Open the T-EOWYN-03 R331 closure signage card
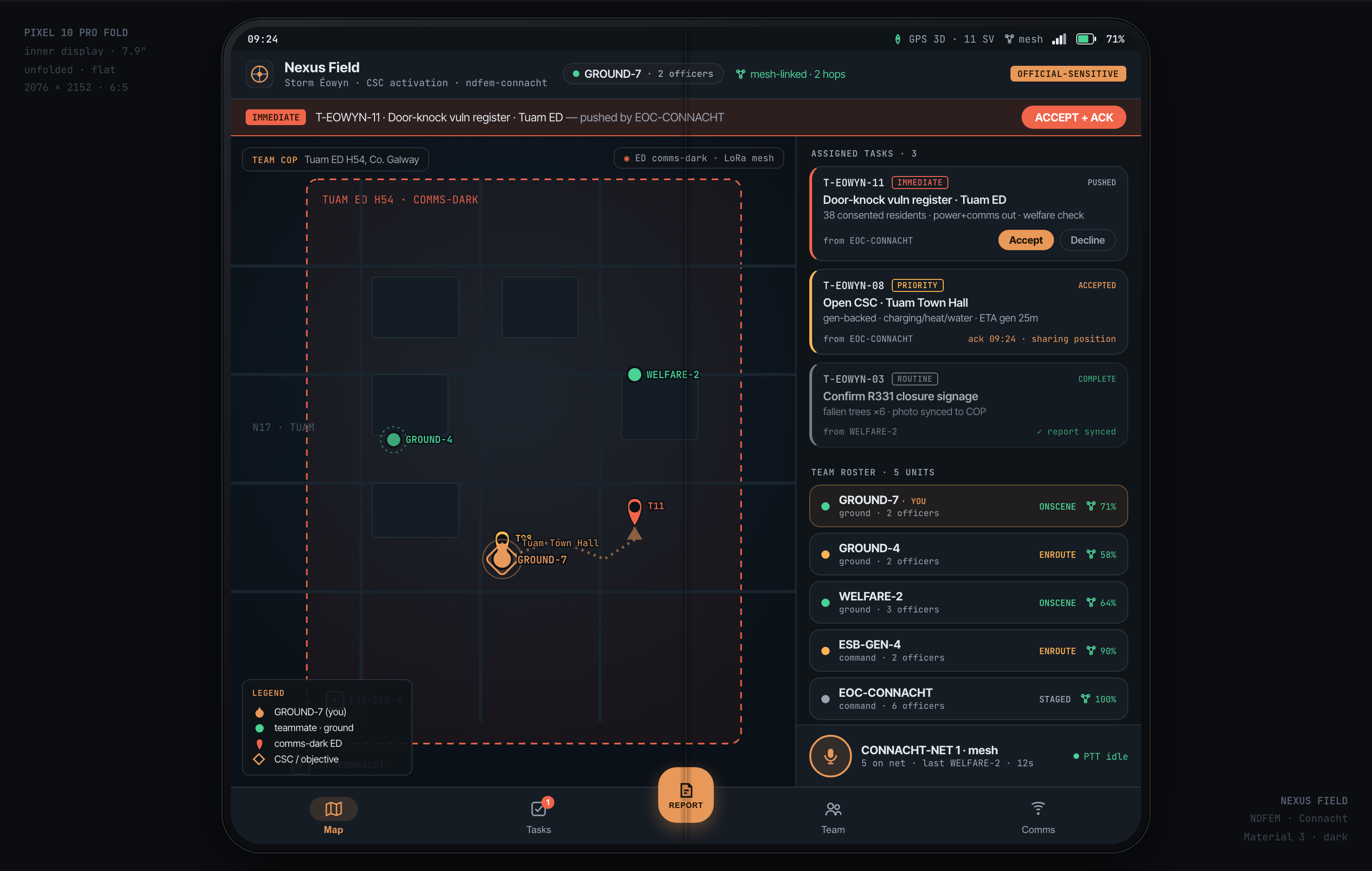The height and width of the screenshot is (871, 1372). (968, 405)
